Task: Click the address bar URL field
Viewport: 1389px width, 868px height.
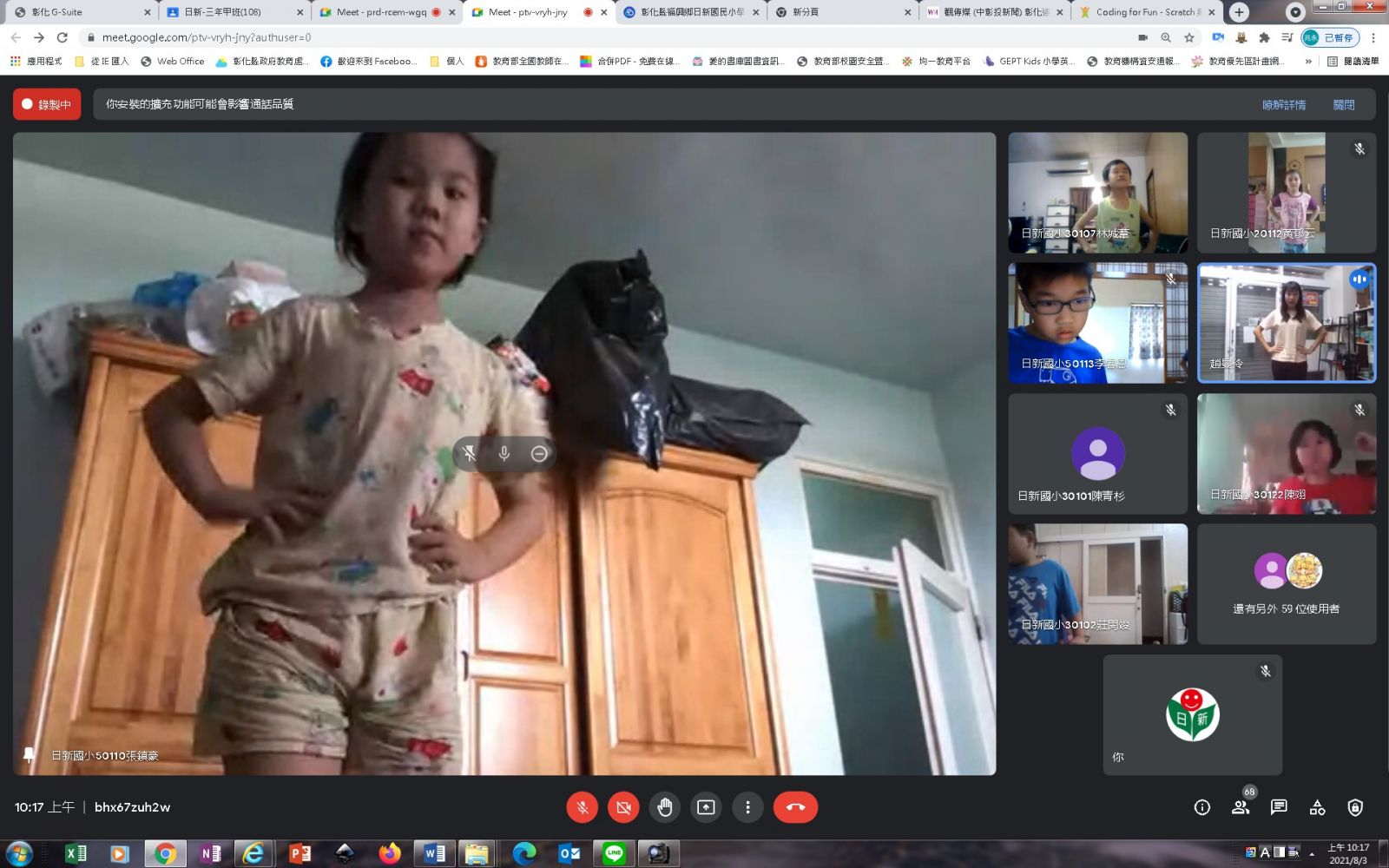Action: pyautogui.click(x=608, y=37)
